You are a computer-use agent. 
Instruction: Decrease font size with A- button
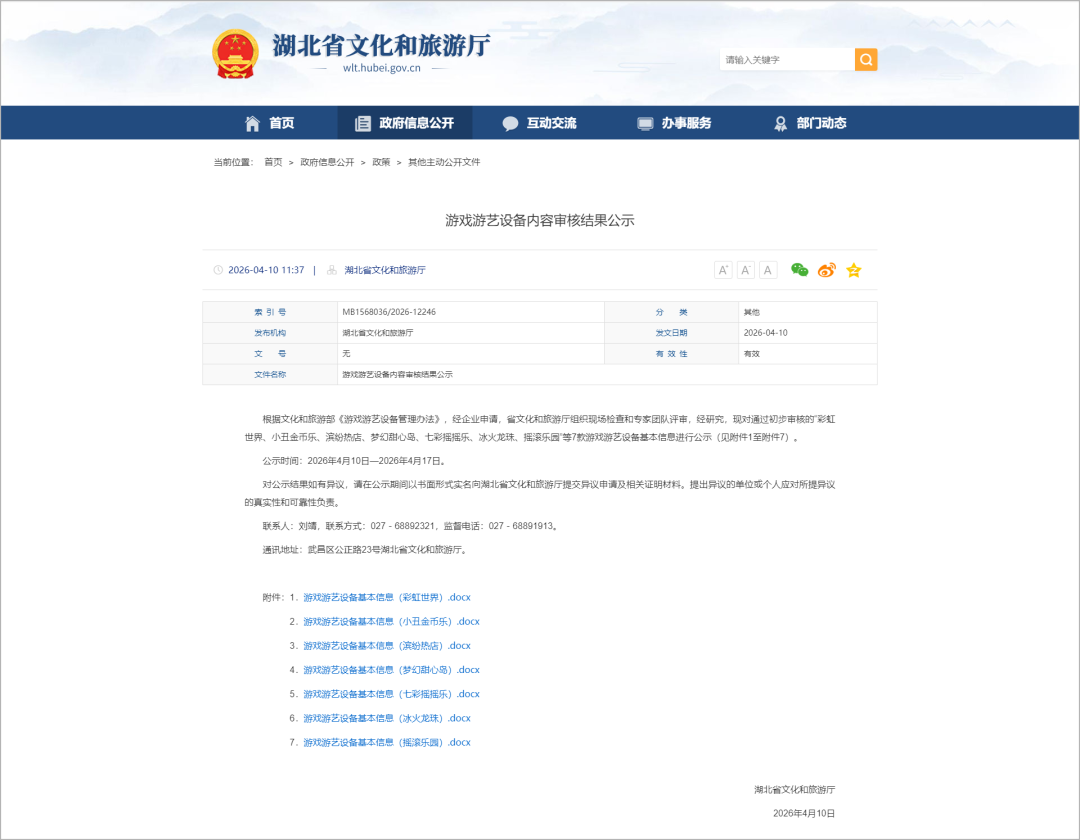(746, 270)
